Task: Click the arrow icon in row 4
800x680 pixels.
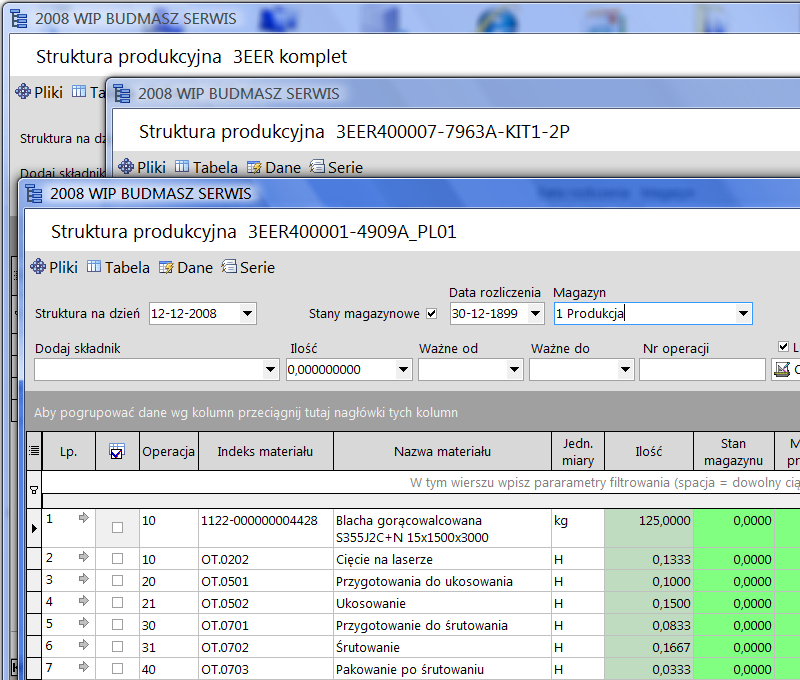Action: pos(84,600)
